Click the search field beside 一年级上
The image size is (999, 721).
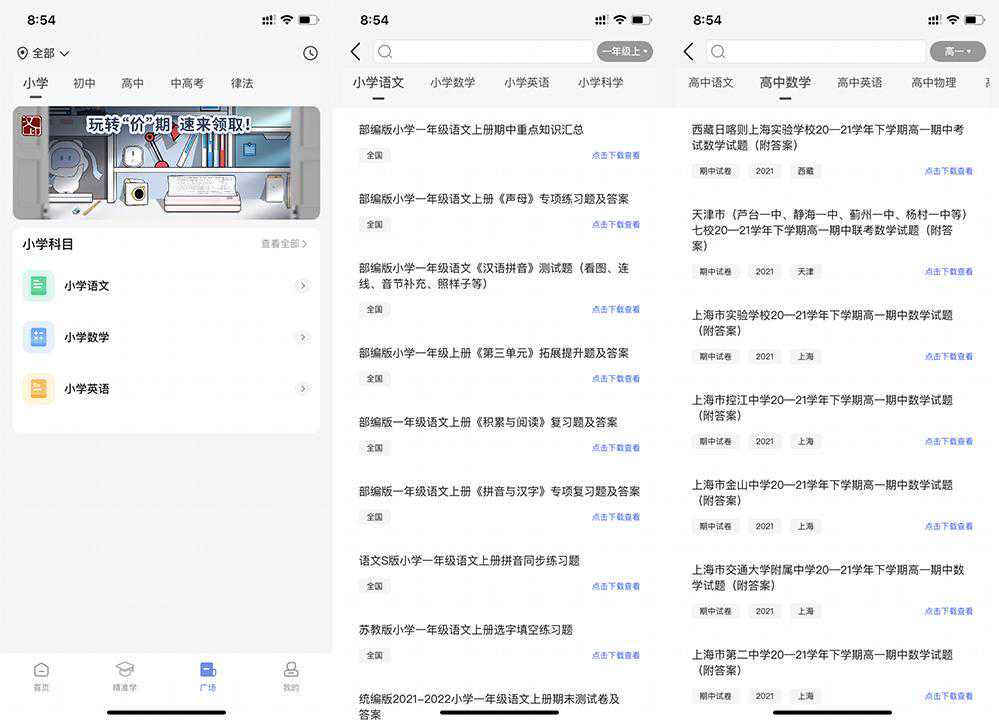coord(484,51)
